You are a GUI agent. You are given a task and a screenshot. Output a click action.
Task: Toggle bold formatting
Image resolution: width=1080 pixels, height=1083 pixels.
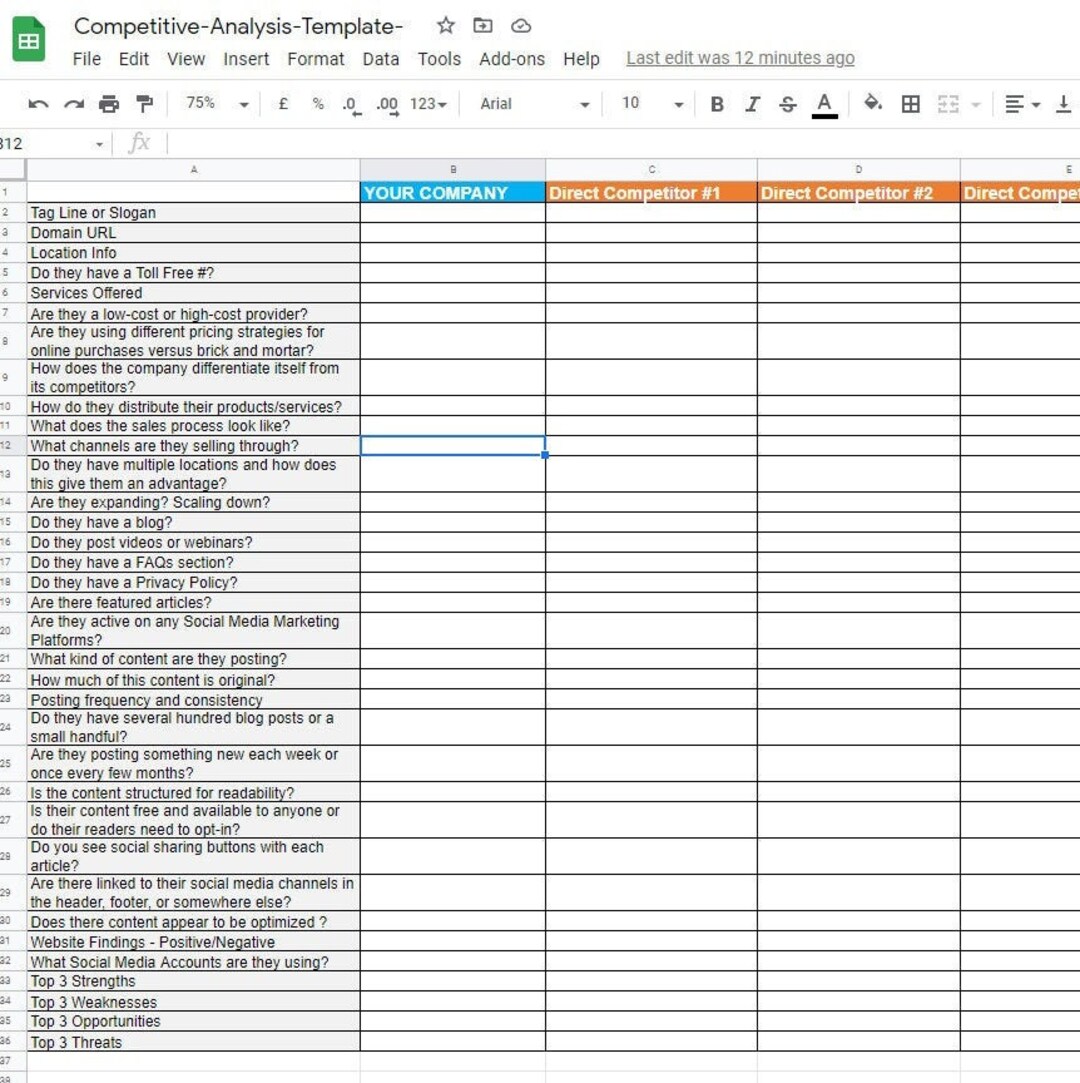click(x=717, y=103)
